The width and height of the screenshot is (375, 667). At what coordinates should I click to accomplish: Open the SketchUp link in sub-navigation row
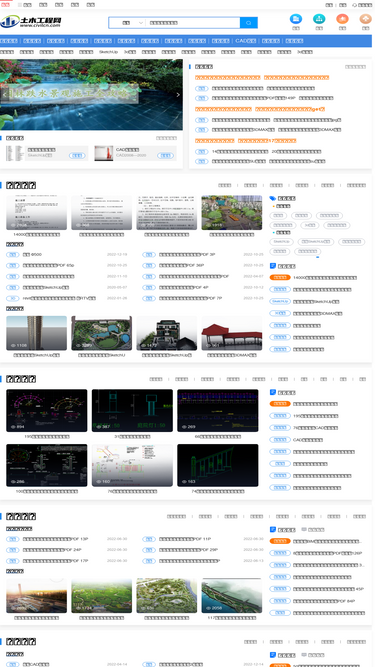click(108, 52)
